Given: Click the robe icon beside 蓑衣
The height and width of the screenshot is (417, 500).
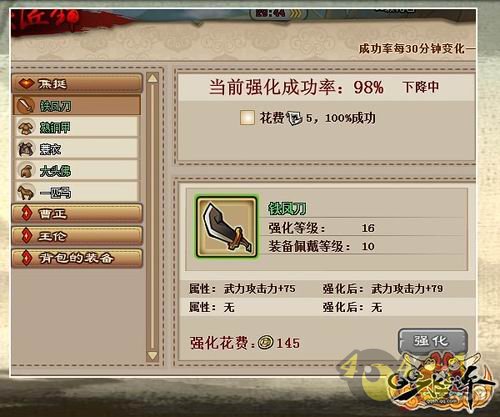Looking at the screenshot, I should point(26,149).
